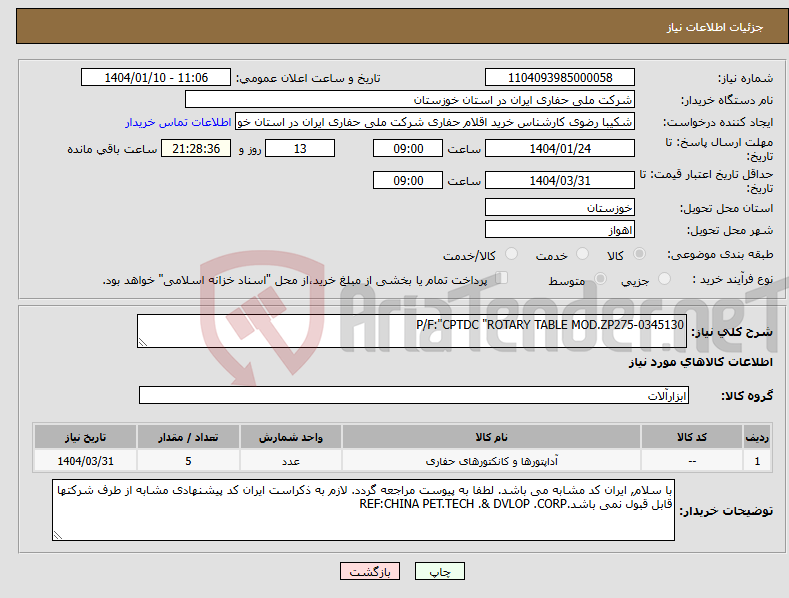Click the price validity date 1404/03/31 field
This screenshot has height=598, width=789.
coord(560,180)
